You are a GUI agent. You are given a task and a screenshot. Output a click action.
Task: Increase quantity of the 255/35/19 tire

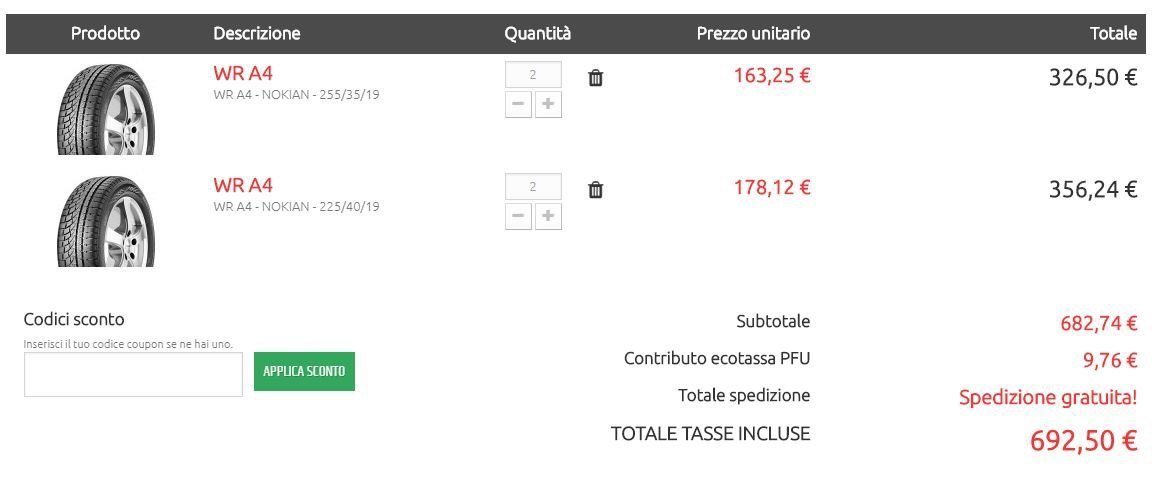(x=548, y=105)
